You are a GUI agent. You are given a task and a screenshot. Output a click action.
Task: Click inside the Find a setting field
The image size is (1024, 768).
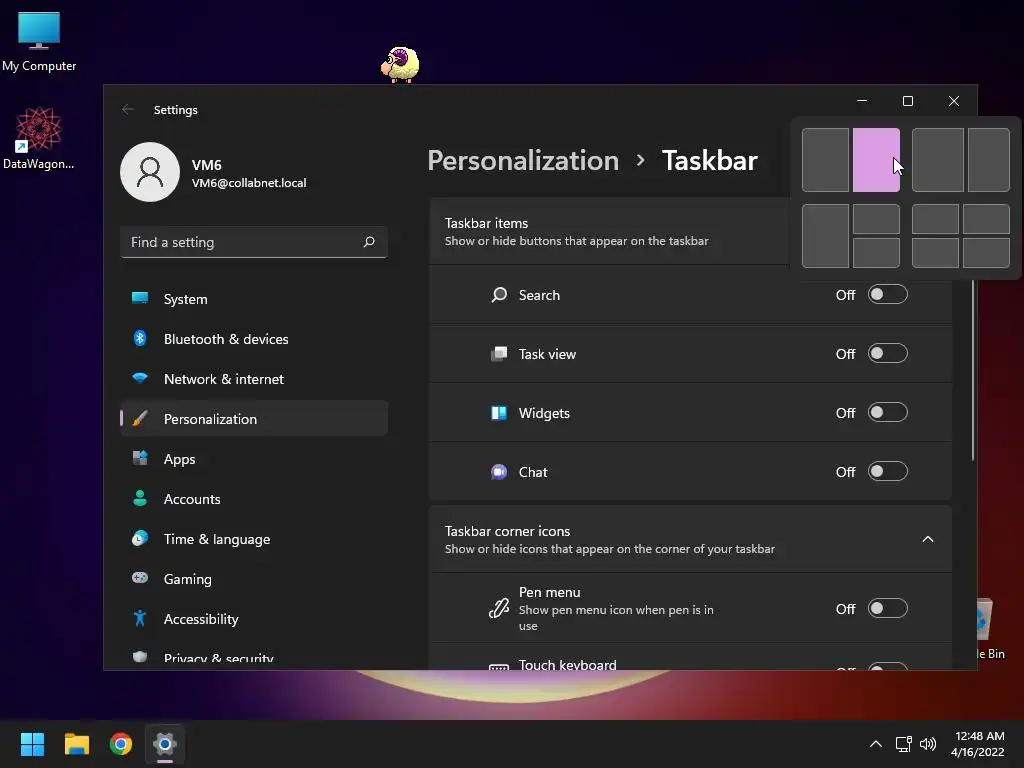(254, 242)
